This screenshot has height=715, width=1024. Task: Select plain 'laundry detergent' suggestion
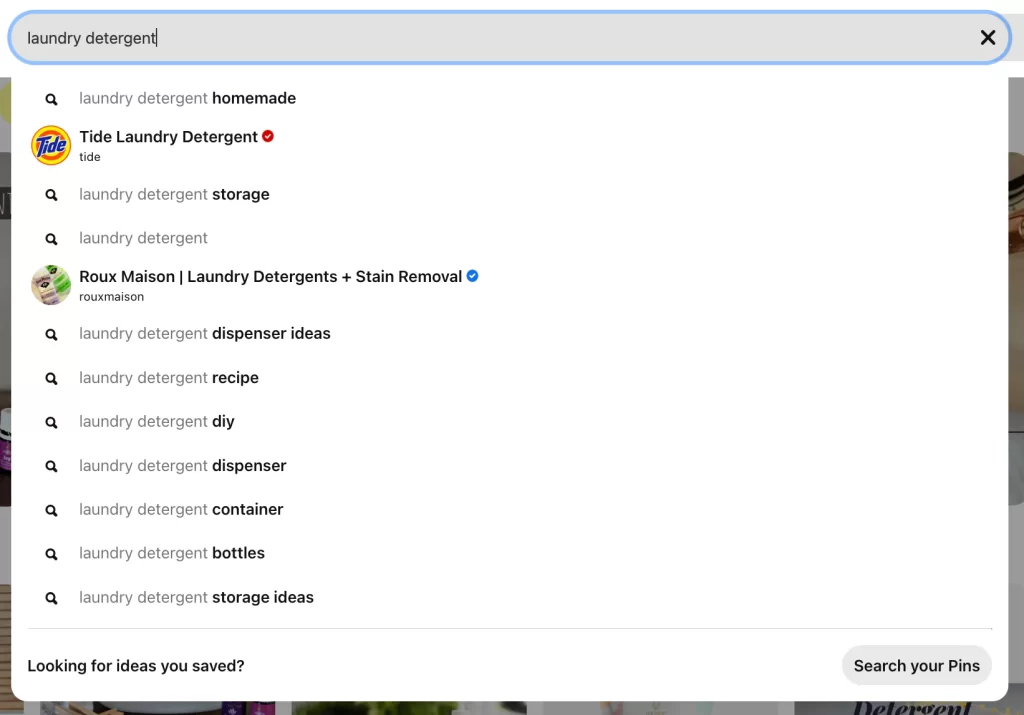click(x=143, y=238)
